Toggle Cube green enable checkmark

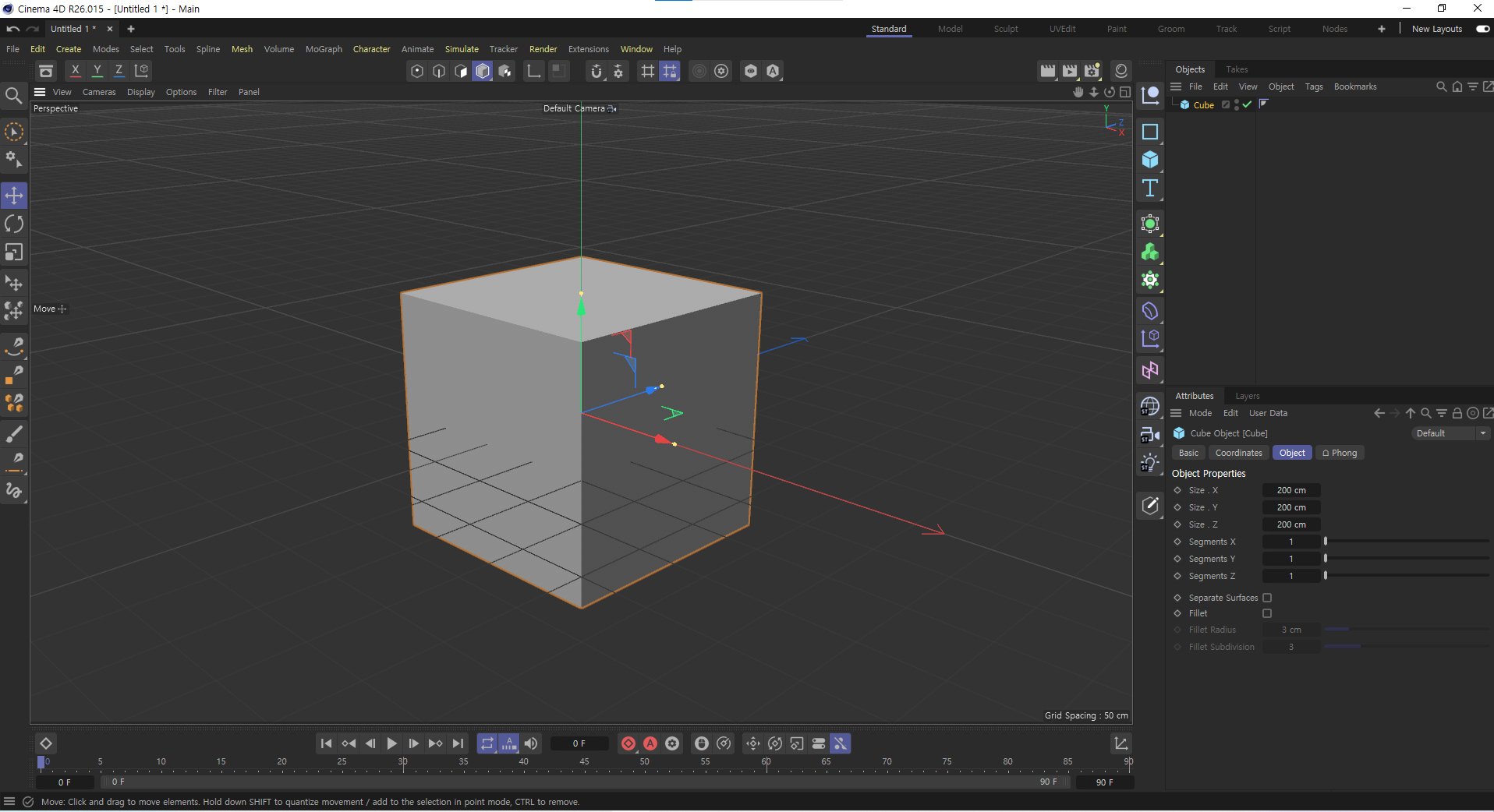(1247, 104)
